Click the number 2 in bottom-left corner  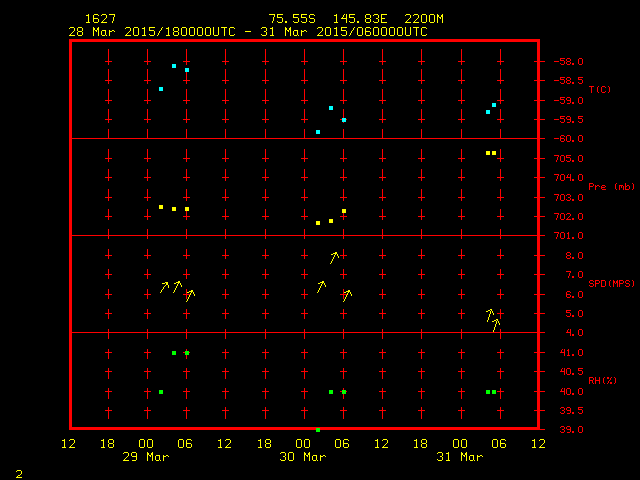(18, 472)
